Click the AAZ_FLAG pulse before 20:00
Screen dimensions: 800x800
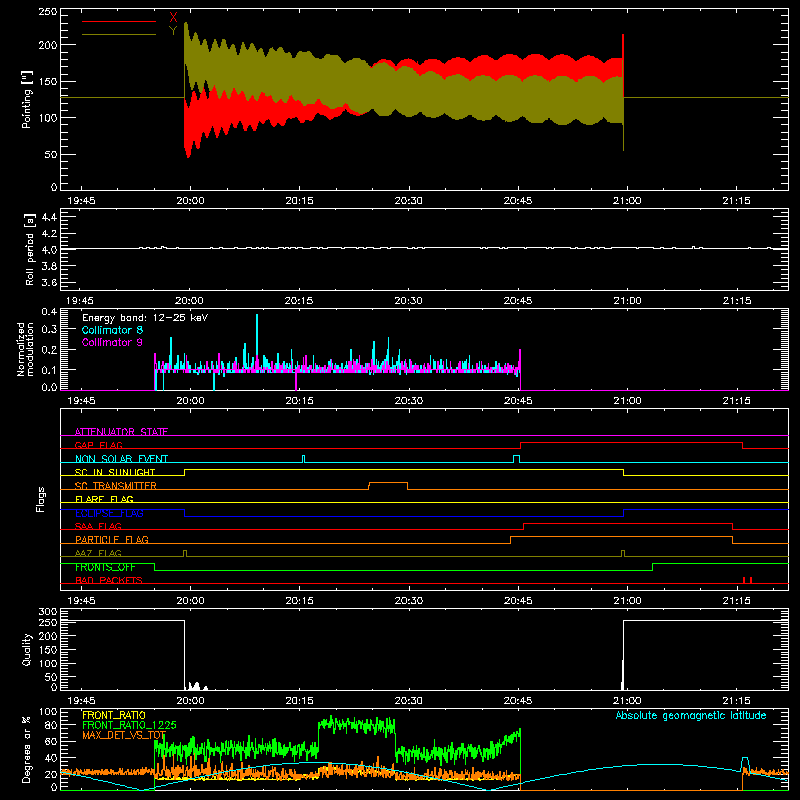185,553
